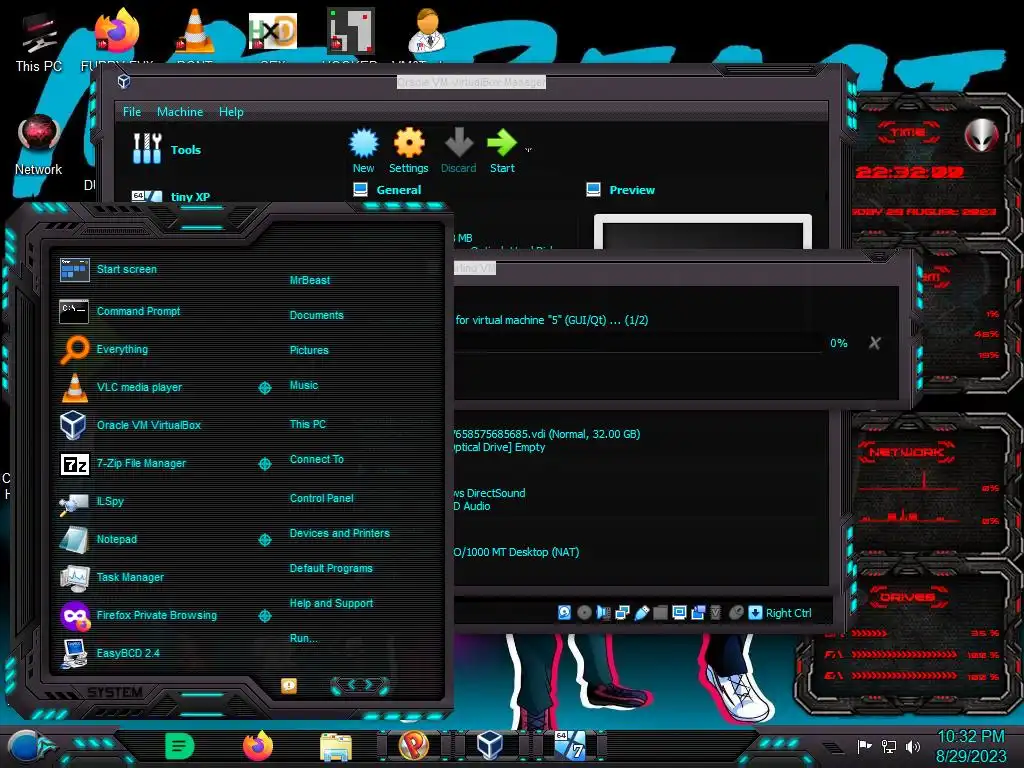Click the network status icon
1024x768 pixels.
[622, 613]
